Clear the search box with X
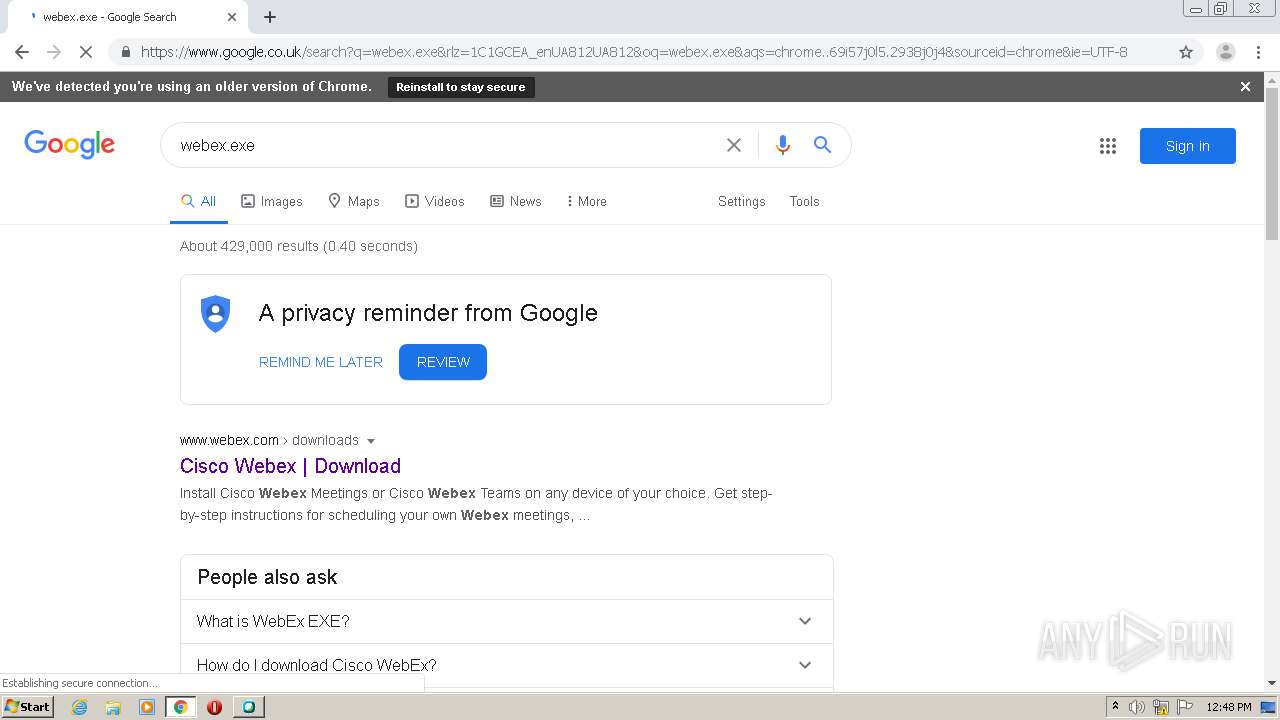 click(734, 145)
